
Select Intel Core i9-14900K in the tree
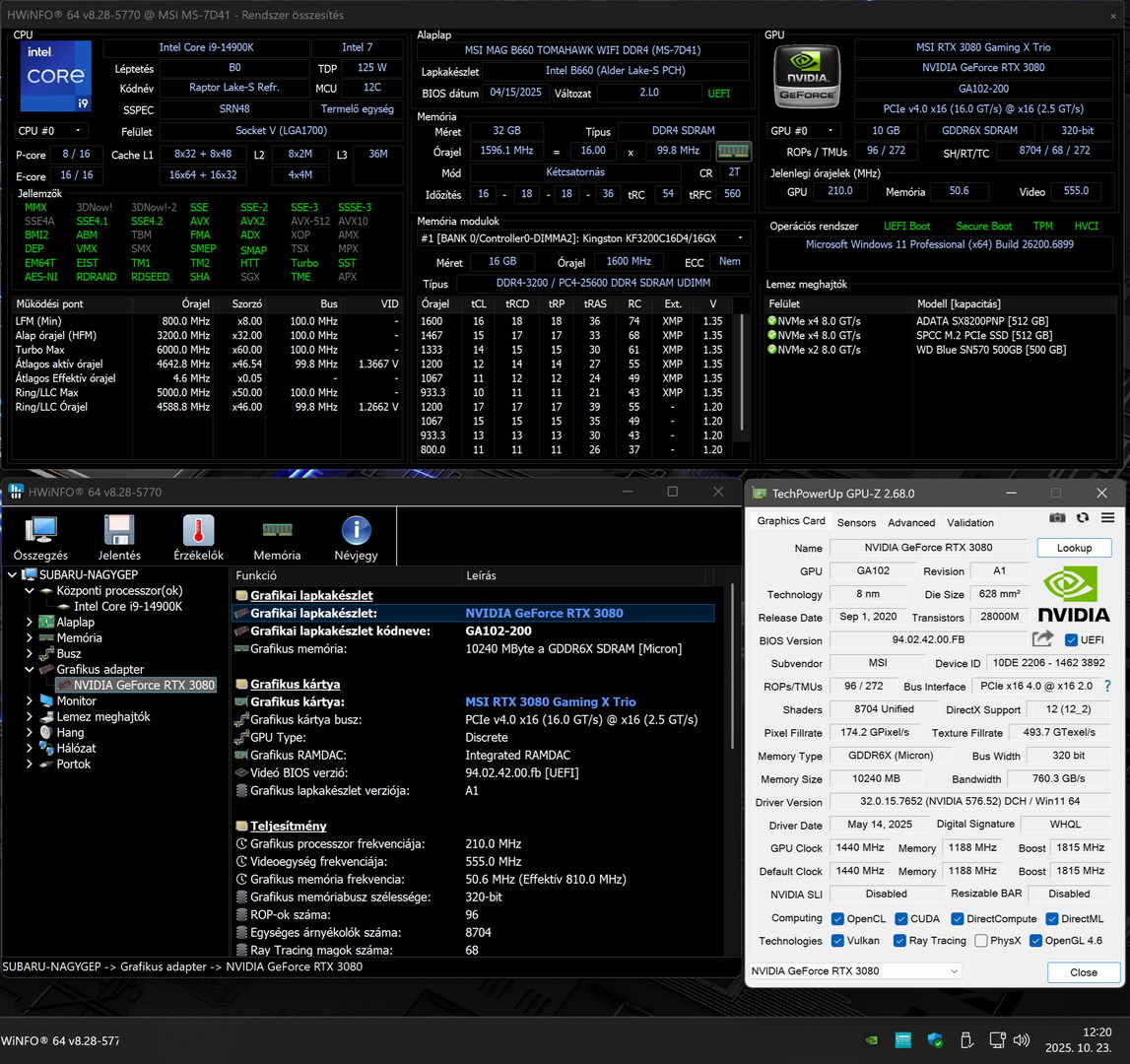(x=128, y=606)
